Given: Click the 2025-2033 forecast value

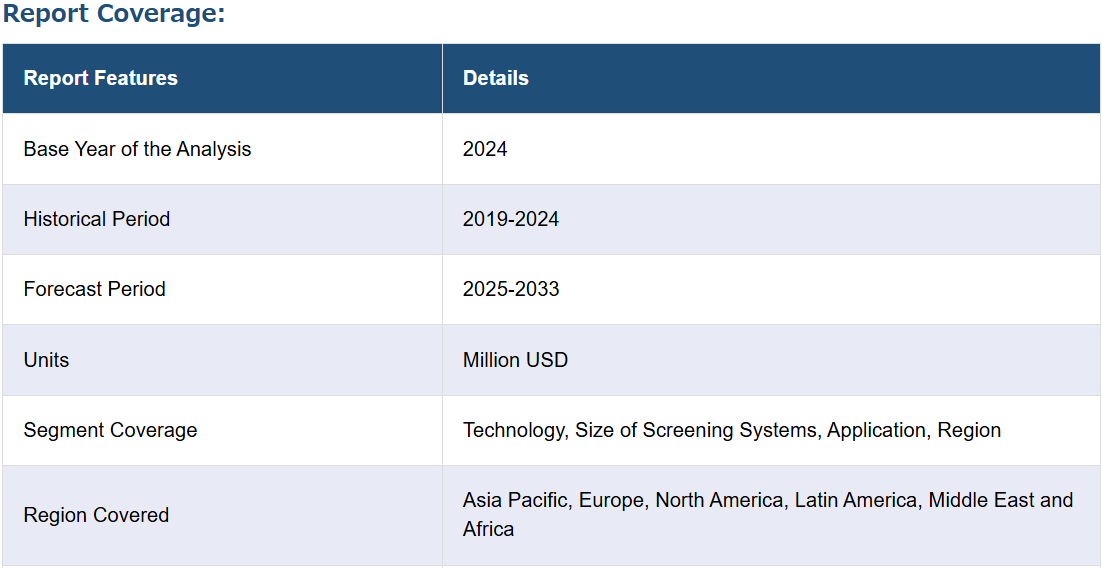Looking at the screenshot, I should pos(511,290).
